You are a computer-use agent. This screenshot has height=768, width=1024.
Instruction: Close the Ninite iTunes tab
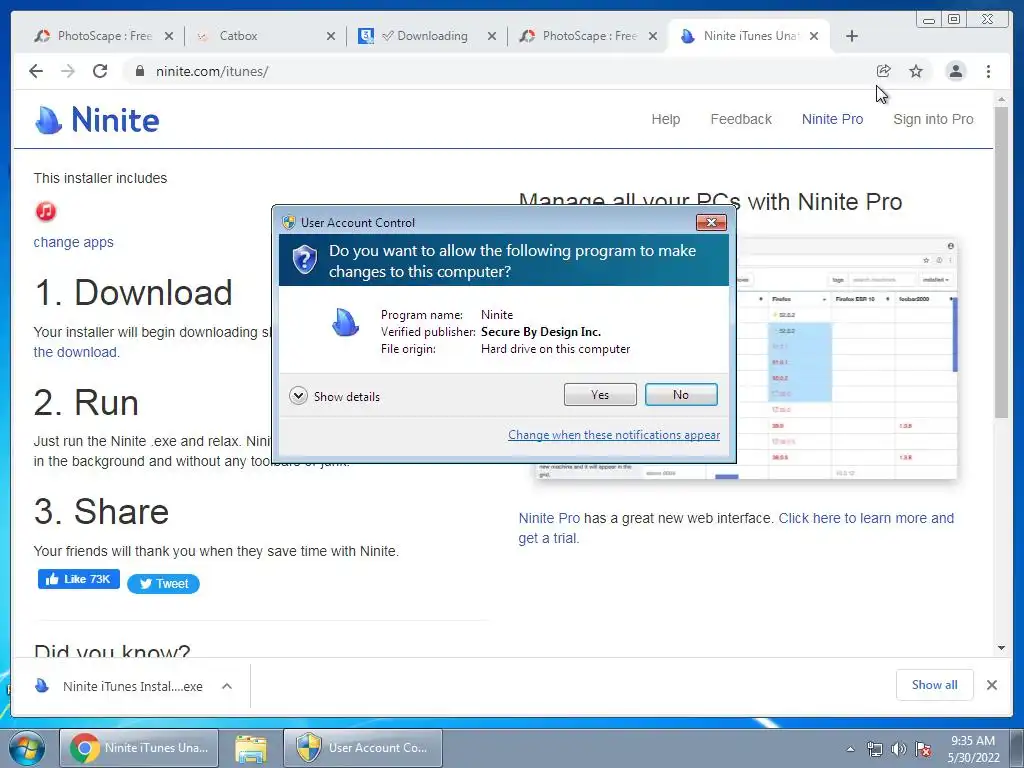coord(814,36)
